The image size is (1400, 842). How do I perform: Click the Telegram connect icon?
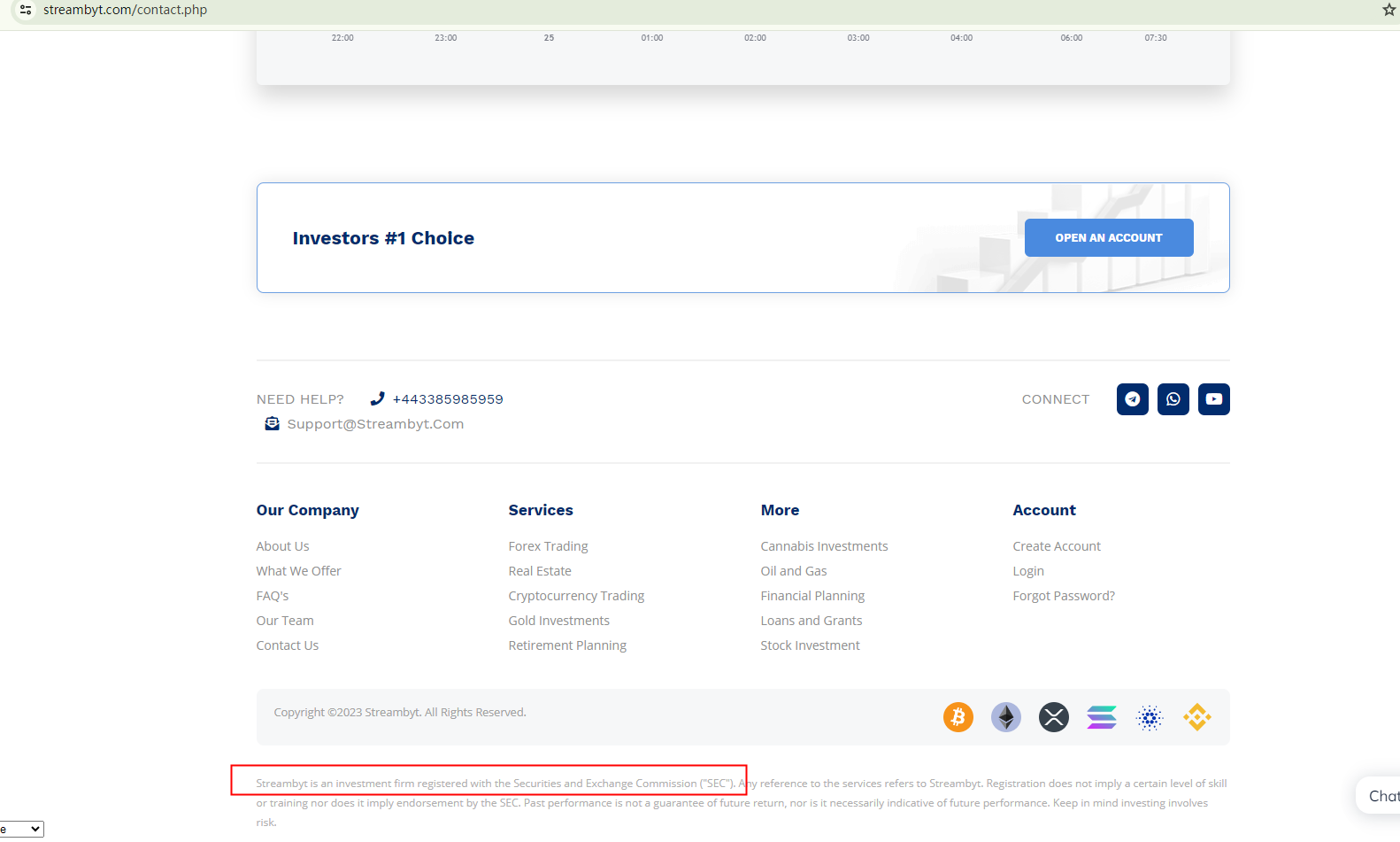tap(1132, 399)
